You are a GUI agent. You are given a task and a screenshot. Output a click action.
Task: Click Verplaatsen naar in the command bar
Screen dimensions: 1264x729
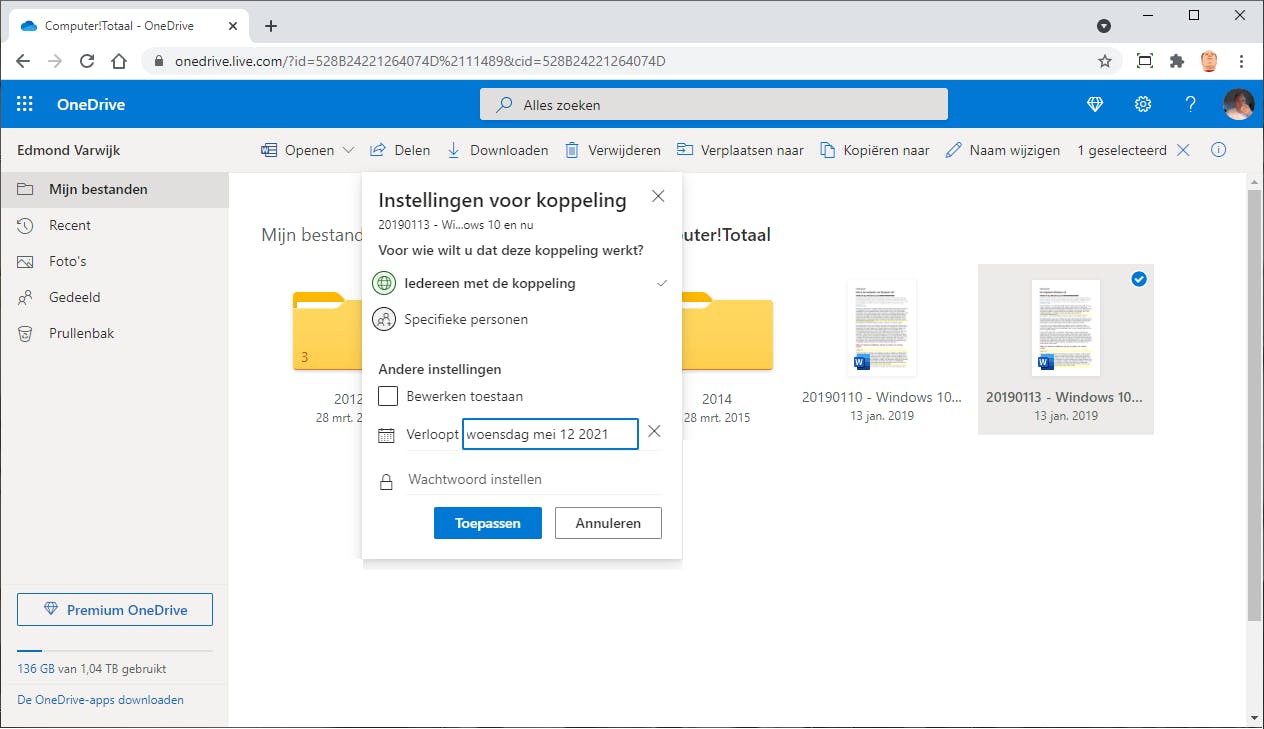[x=740, y=150]
